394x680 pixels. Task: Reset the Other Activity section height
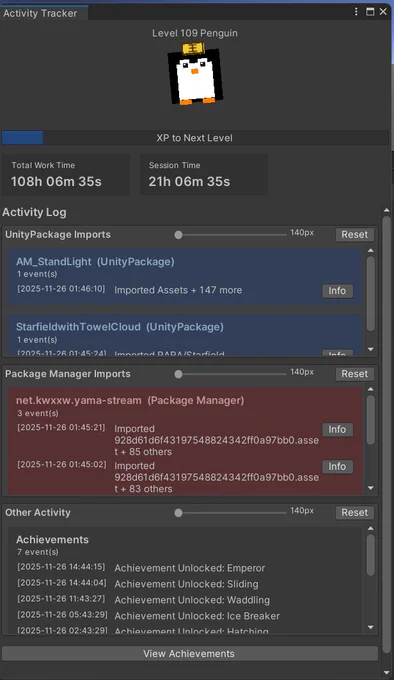pos(355,513)
